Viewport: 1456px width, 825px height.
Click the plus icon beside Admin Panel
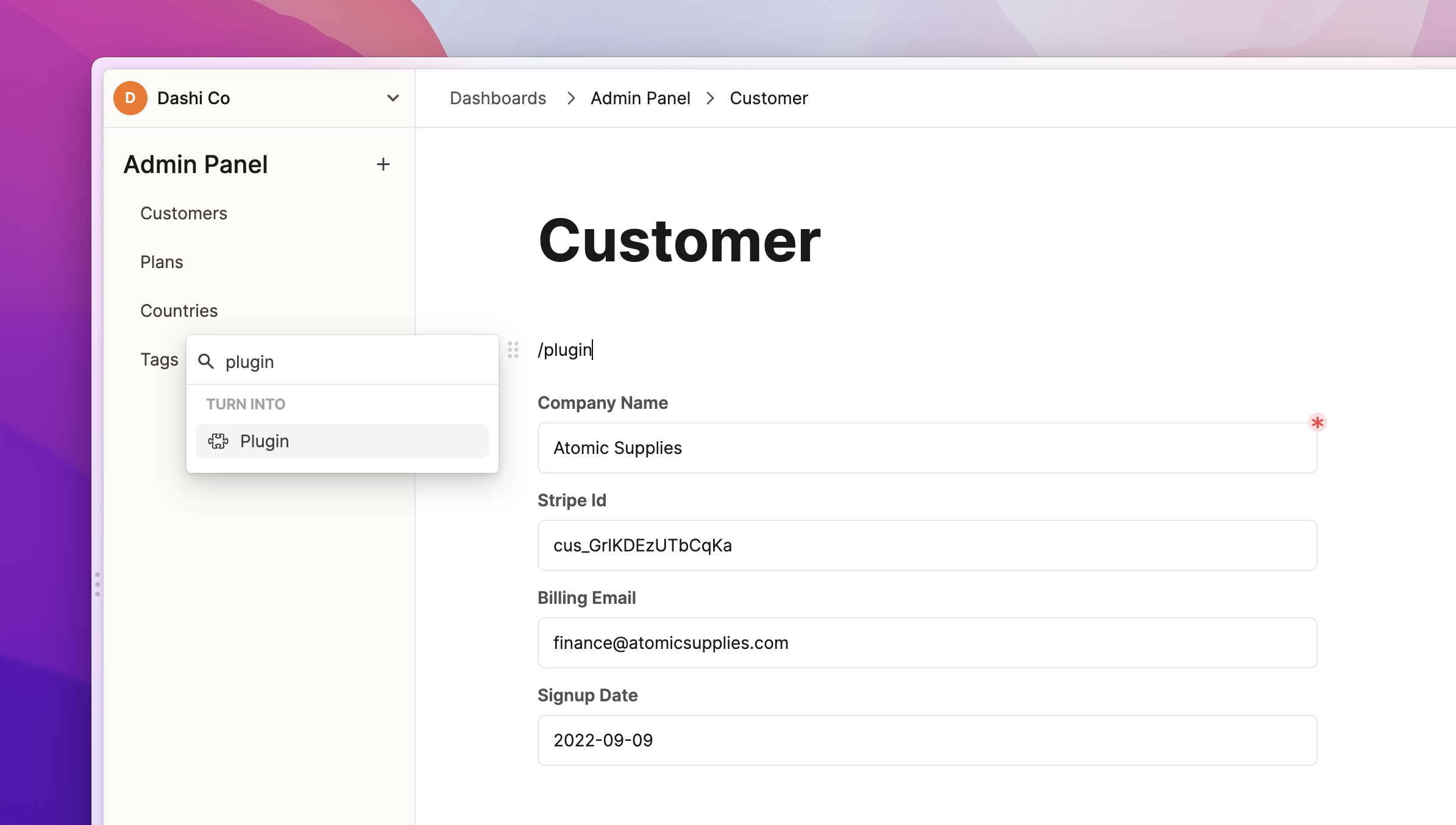383,165
